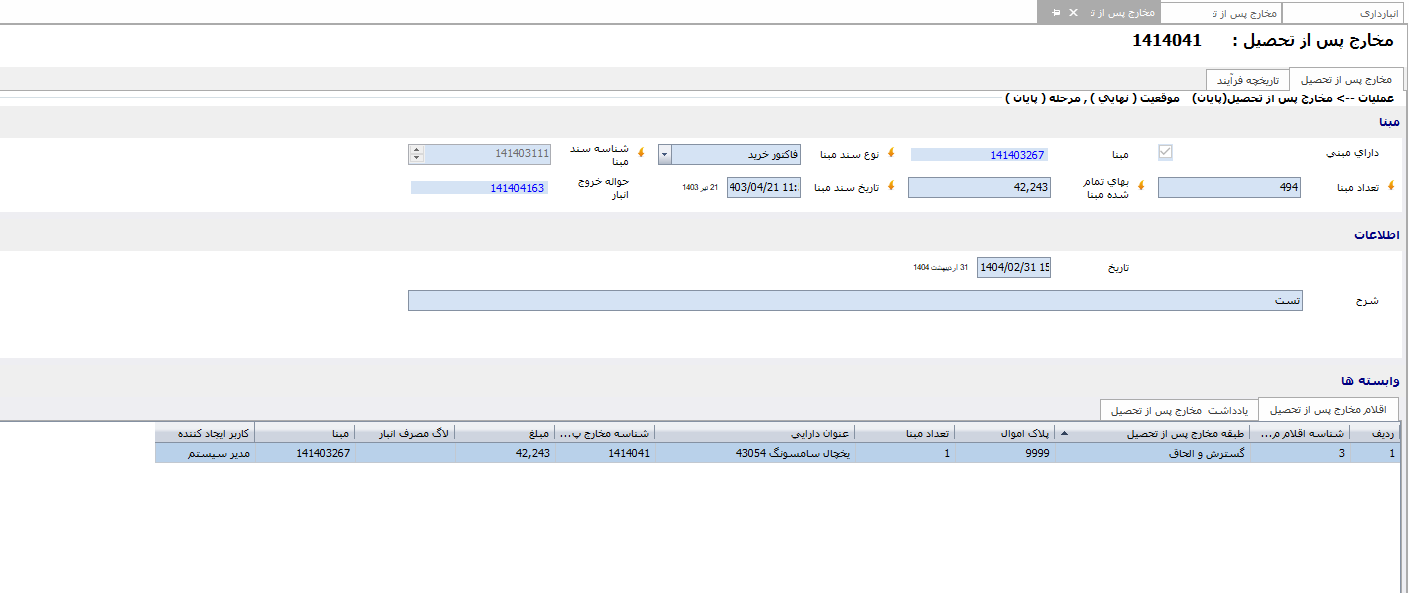This screenshot has width=1409, height=593.
Task: Toggle the دارای مبنی checkbox
Action: 1165,153
